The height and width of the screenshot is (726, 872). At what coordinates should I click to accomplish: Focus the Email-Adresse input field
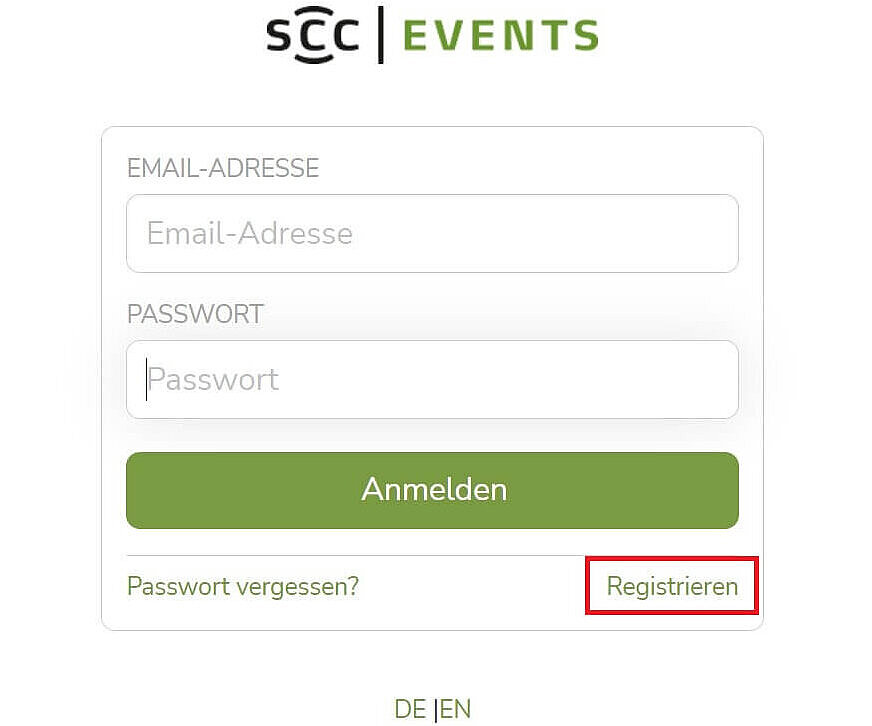pos(432,233)
